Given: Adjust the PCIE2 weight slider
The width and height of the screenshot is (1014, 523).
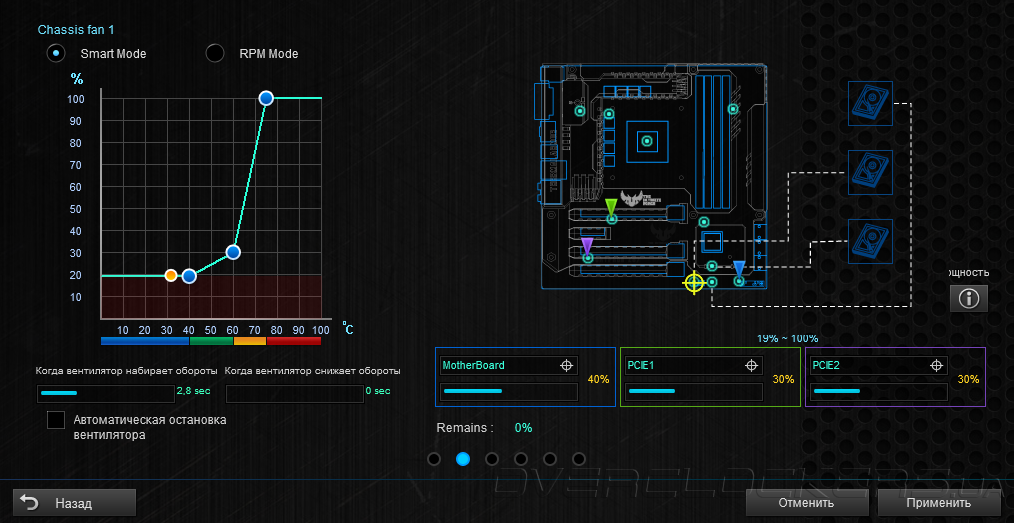Looking at the screenshot, I should 878,391.
